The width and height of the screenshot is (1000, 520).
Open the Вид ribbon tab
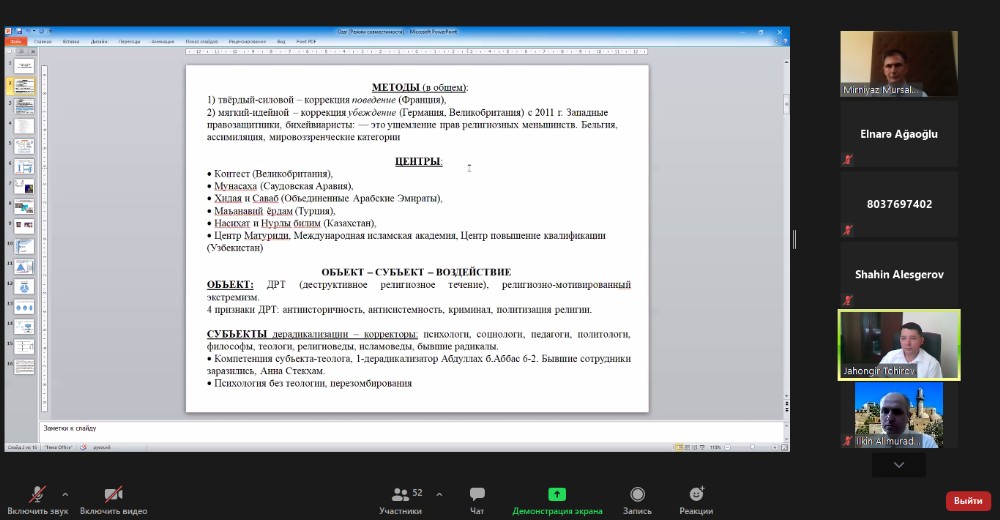coord(281,41)
